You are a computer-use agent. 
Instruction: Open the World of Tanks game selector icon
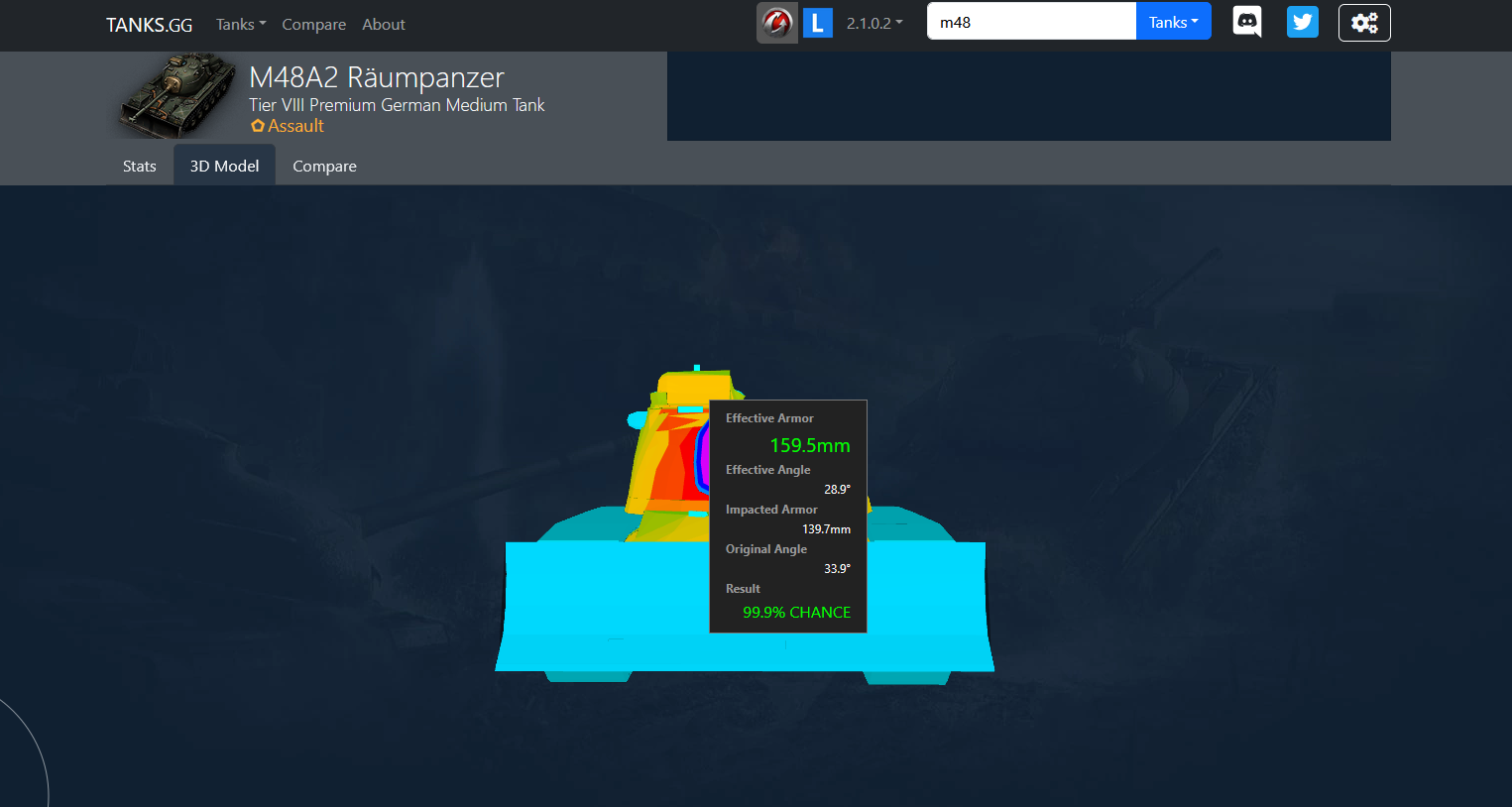click(777, 23)
